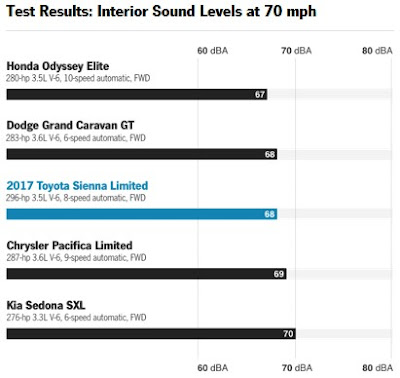Click the Chrysler Pacifica Limited heading

pos(70,246)
